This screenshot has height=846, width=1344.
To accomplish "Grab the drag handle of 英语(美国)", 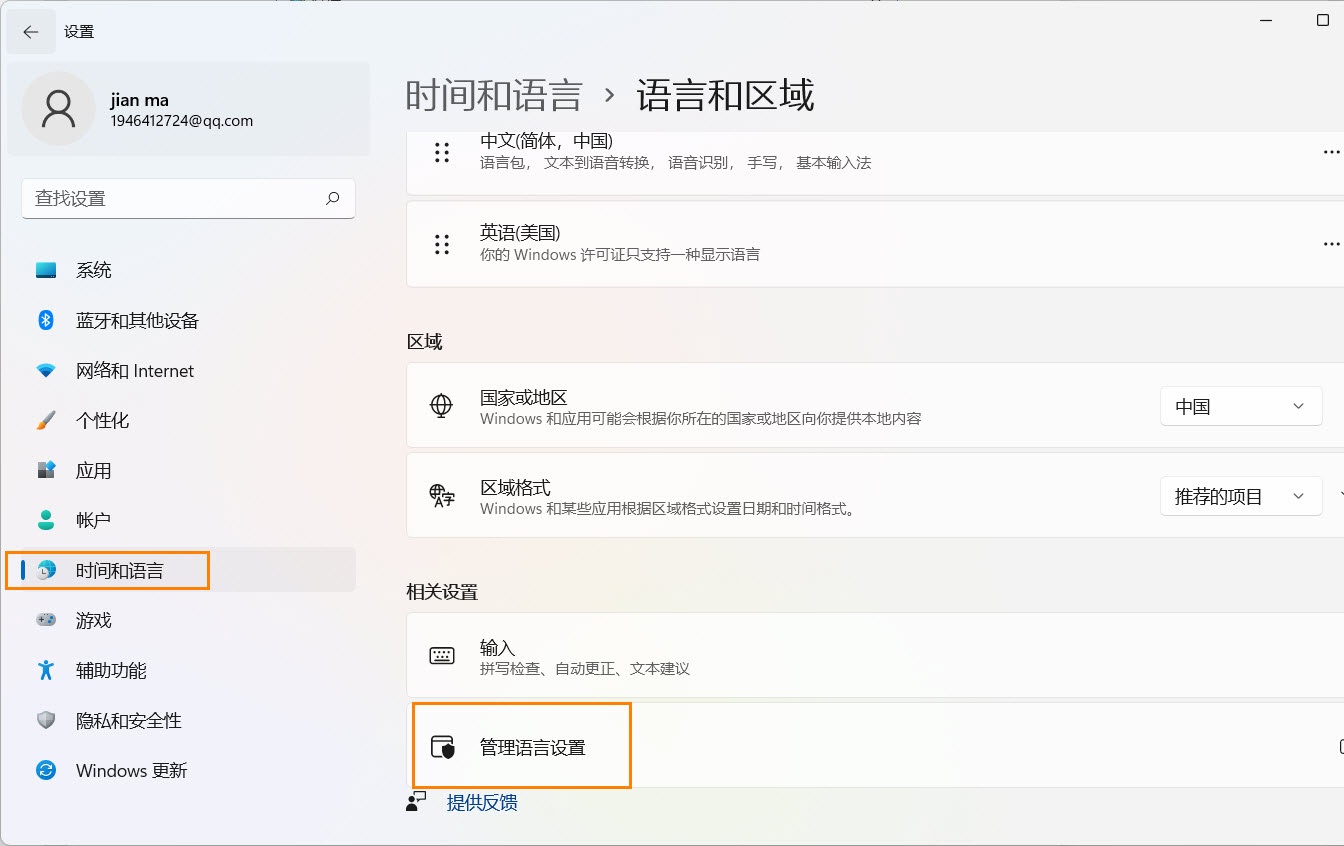I will pyautogui.click(x=442, y=244).
